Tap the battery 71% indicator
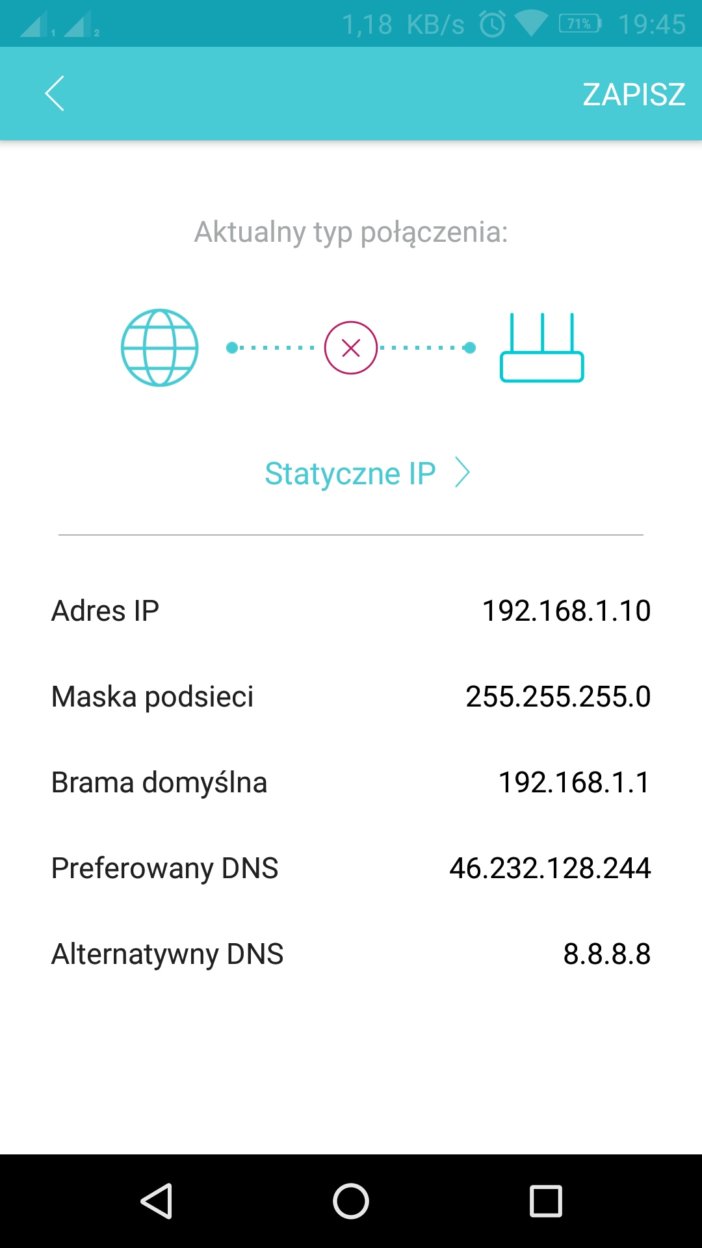 click(x=580, y=24)
